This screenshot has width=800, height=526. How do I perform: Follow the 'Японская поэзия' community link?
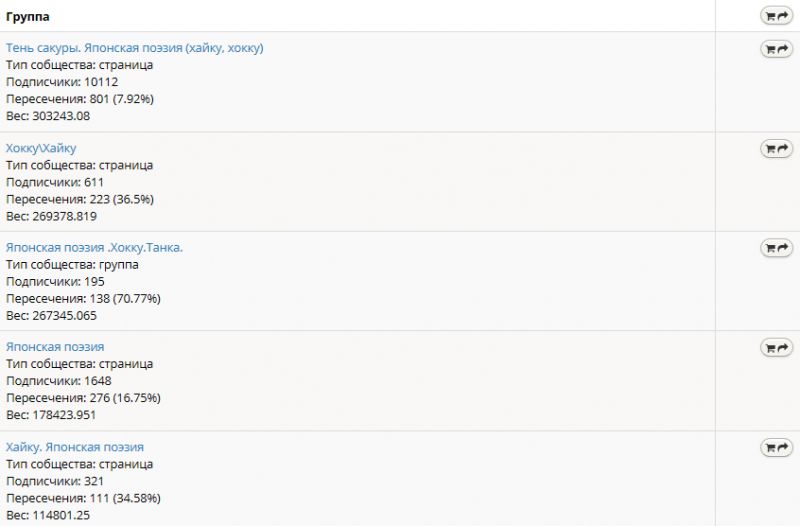(55, 347)
